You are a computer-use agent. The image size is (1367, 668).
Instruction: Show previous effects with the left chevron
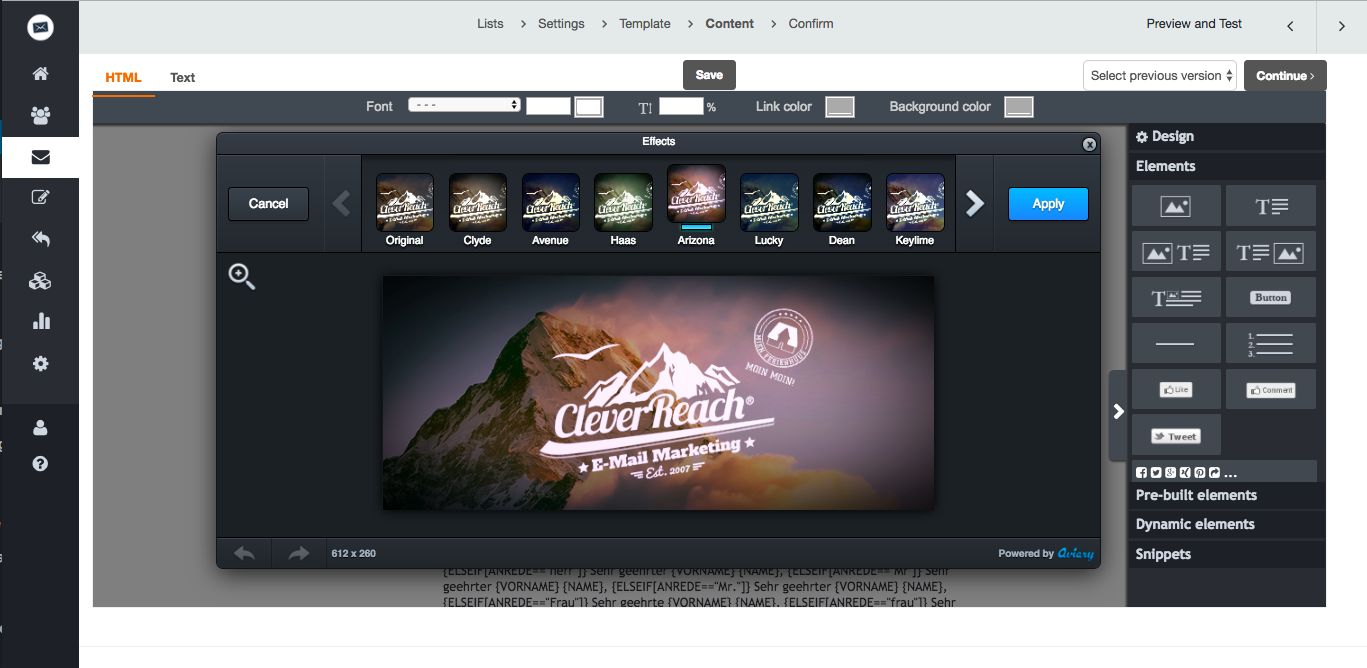tap(342, 204)
